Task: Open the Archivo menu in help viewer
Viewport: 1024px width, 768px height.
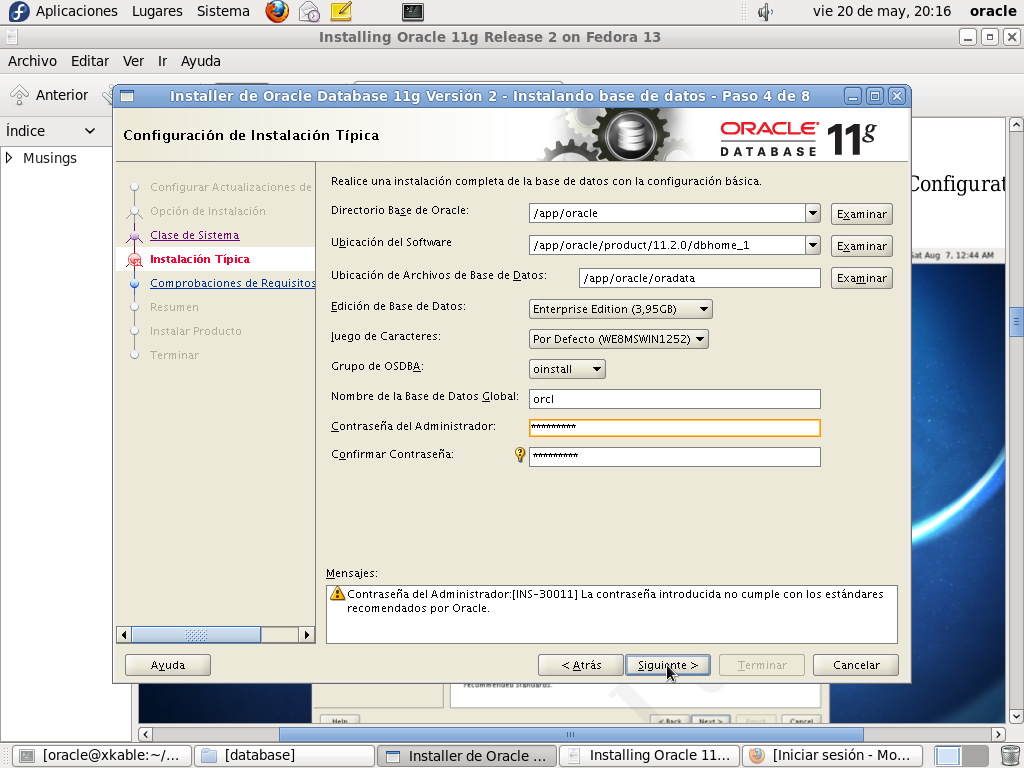Action: (x=32, y=61)
